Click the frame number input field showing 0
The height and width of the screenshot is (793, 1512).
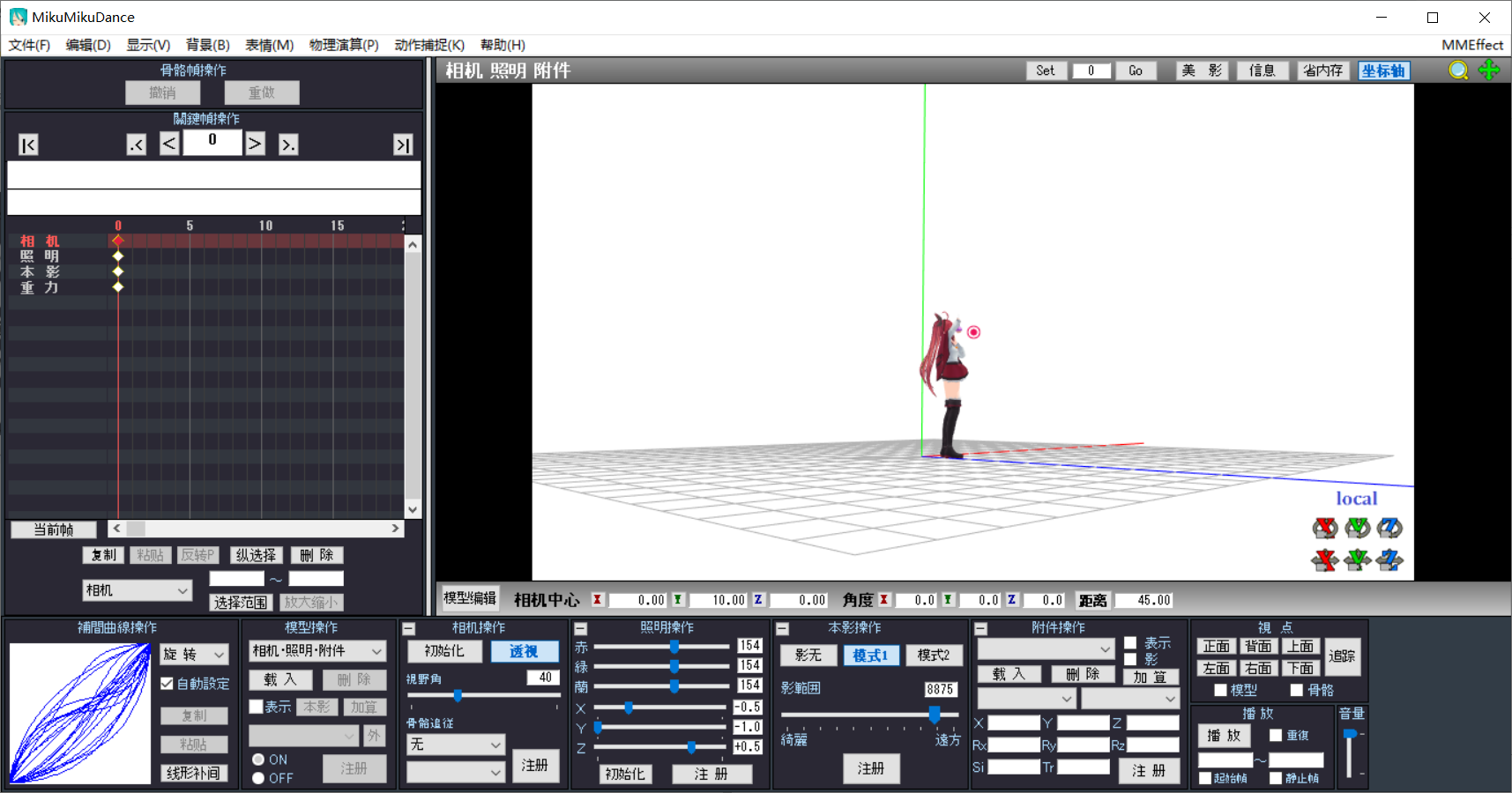click(212, 141)
